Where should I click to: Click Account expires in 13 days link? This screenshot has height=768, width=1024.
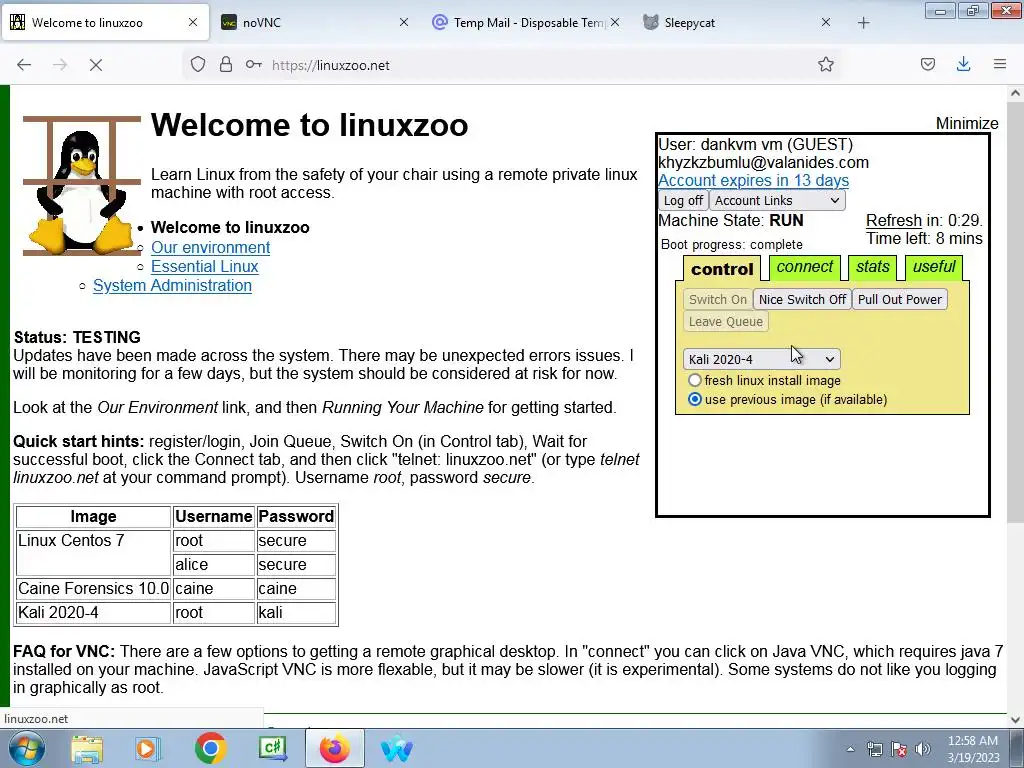[753, 180]
